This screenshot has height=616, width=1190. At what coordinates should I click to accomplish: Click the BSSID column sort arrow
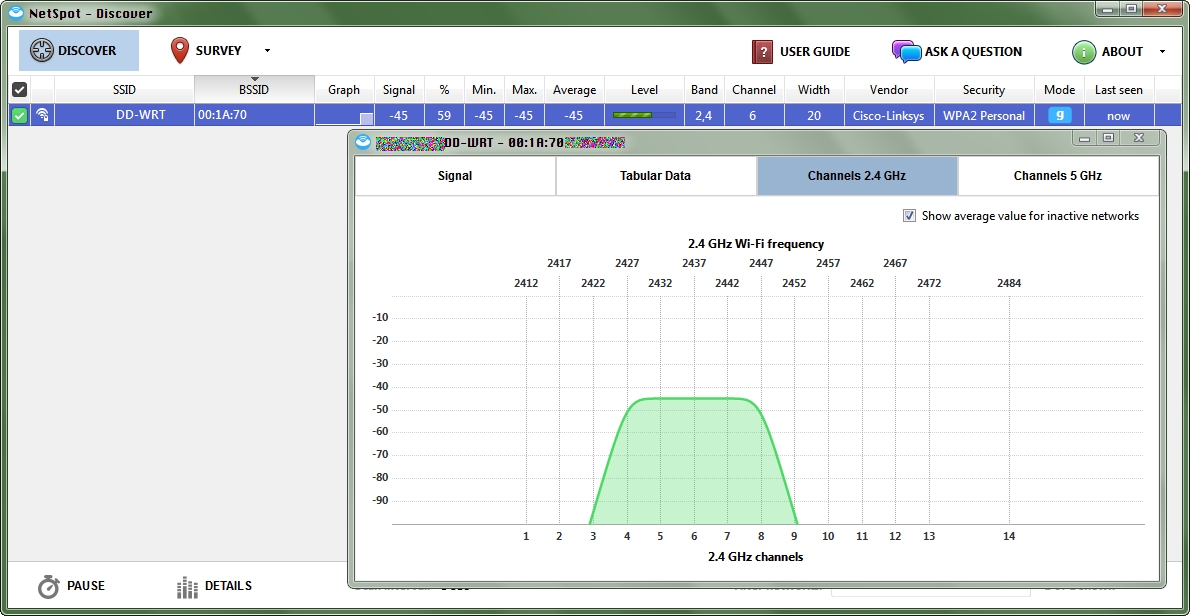pos(254,79)
